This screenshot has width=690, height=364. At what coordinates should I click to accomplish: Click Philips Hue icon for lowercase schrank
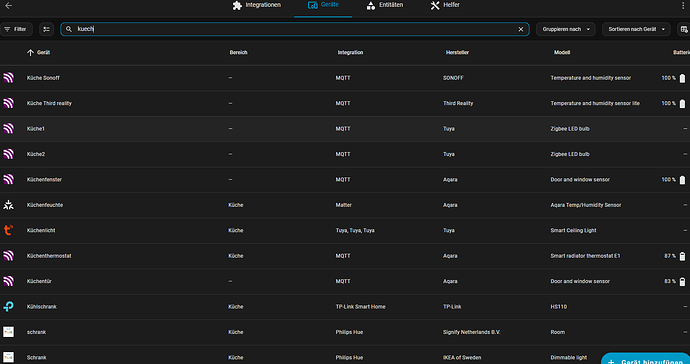click(x=8, y=332)
